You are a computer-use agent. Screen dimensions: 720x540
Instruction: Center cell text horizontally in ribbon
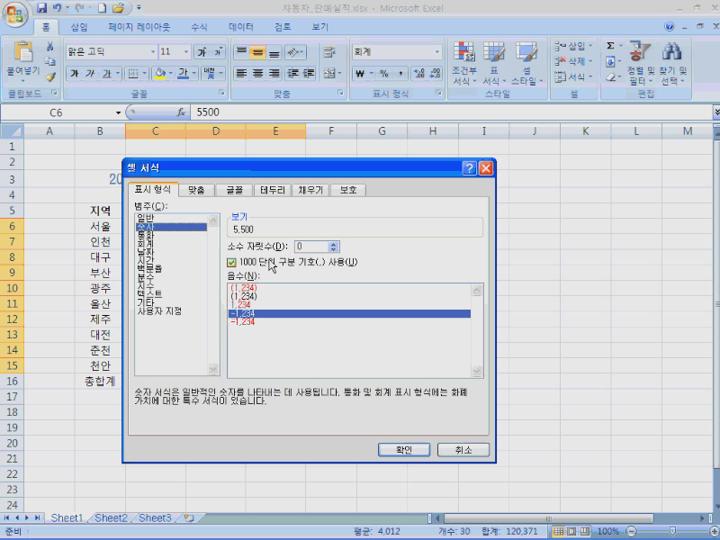pyautogui.click(x=258, y=73)
